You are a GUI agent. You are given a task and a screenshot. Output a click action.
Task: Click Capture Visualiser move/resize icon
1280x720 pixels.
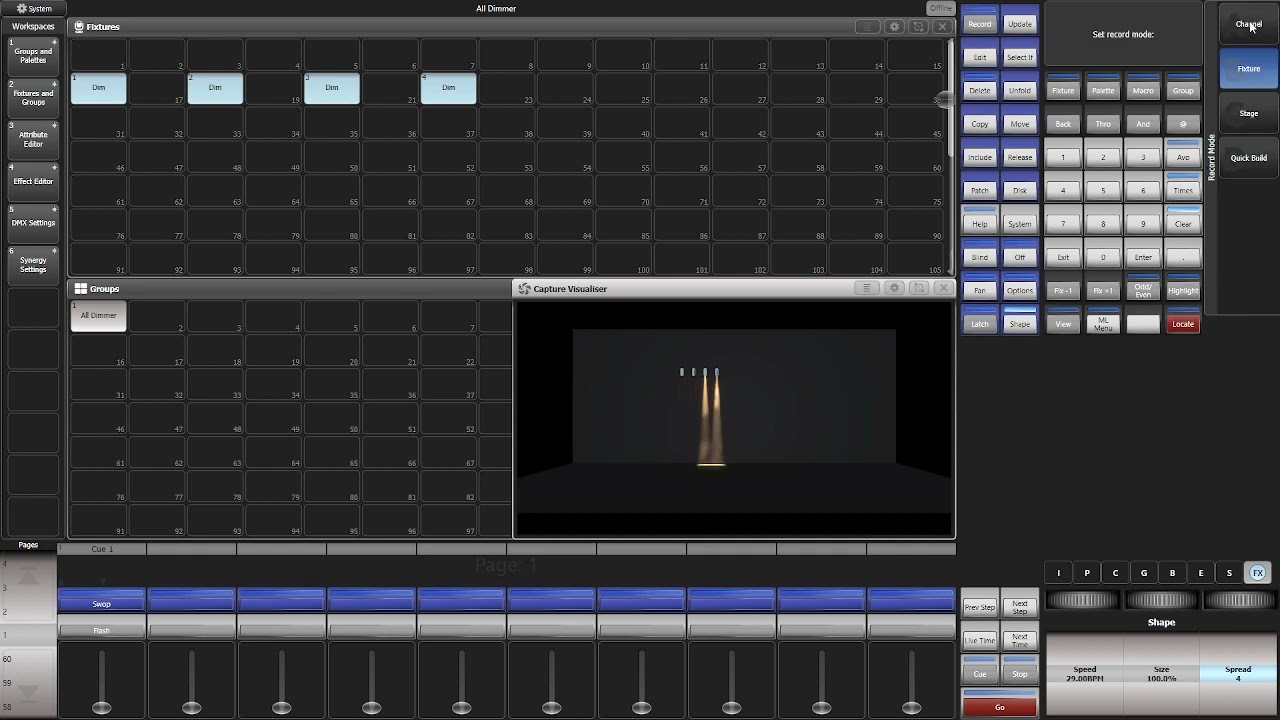pos(918,288)
